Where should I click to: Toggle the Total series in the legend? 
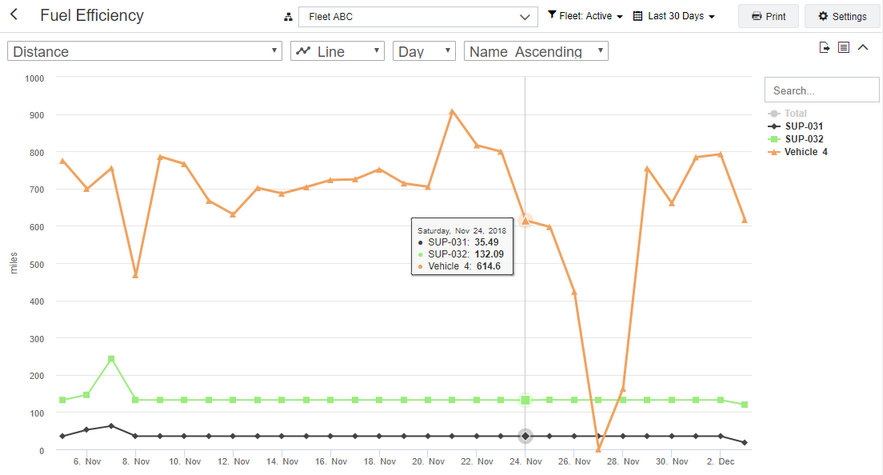pos(788,113)
